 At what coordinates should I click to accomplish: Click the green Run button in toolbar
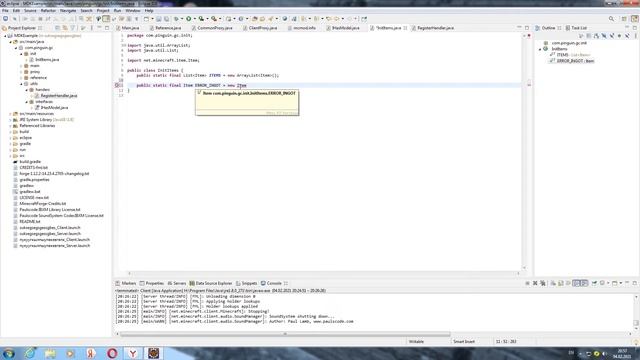click(189, 19)
